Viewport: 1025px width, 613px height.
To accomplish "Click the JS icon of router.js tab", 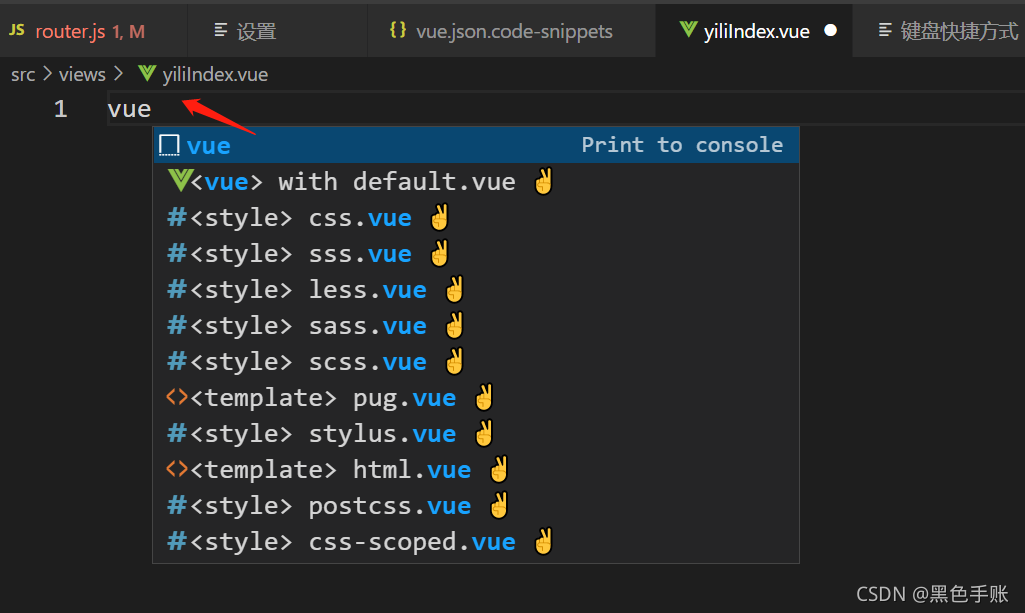I will [17, 29].
